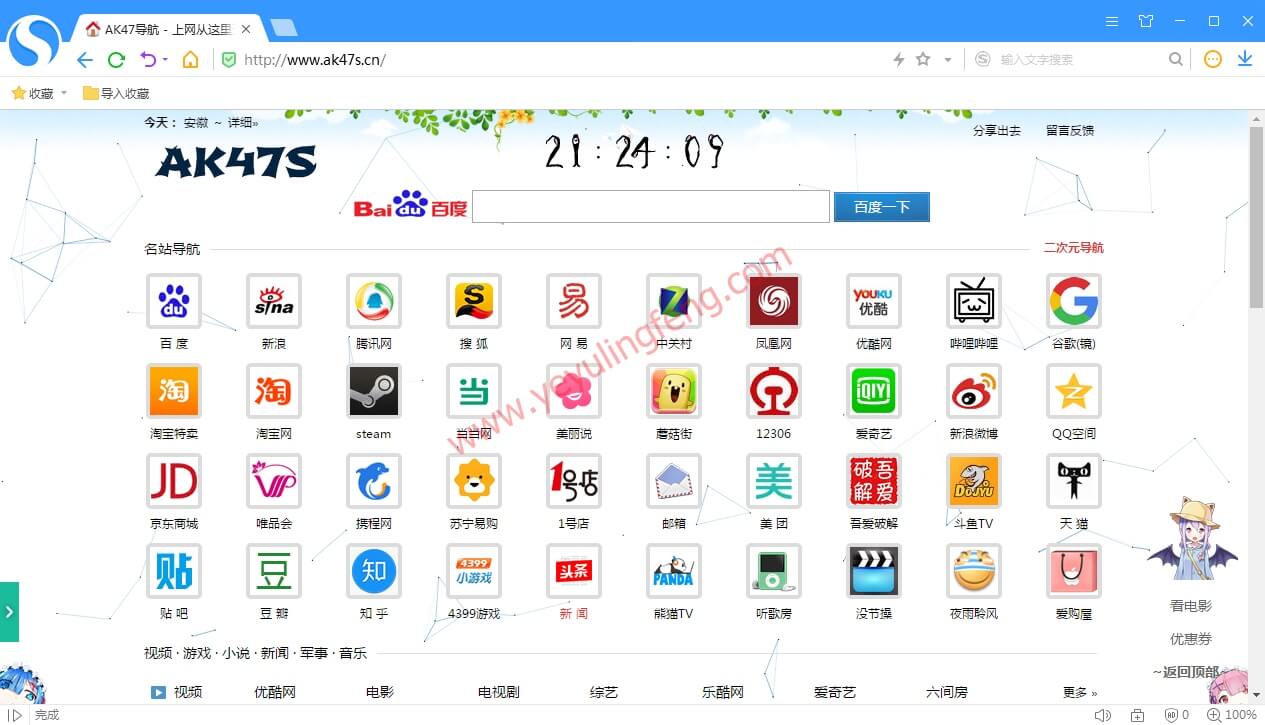The image size is (1265, 725).
Task: Open the Steam icon
Action: tap(374, 391)
